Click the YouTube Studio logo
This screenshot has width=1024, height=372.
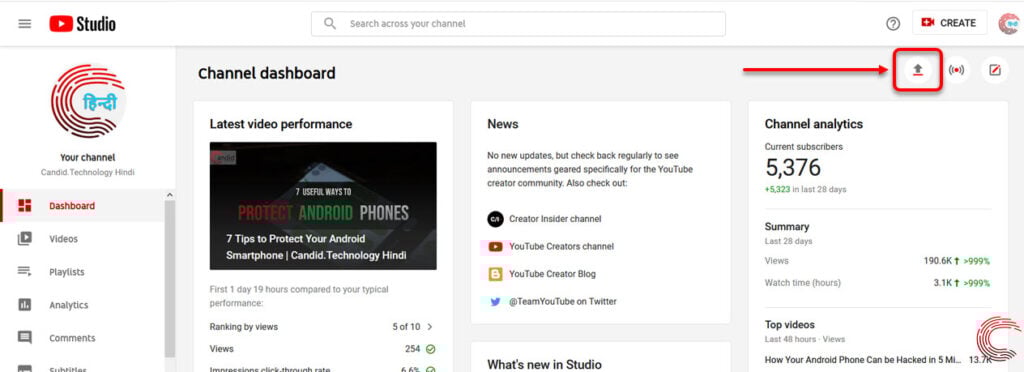pyautogui.click(x=82, y=24)
